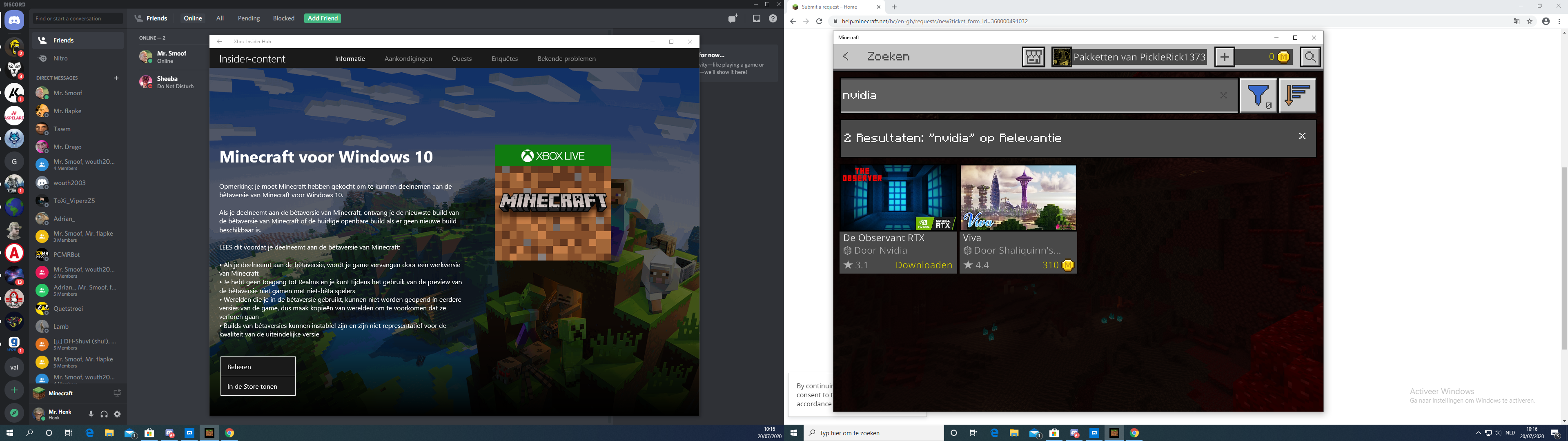Image resolution: width=1568 pixels, height=441 pixels.
Task: Switch to the Blocked friends tab
Action: [284, 18]
